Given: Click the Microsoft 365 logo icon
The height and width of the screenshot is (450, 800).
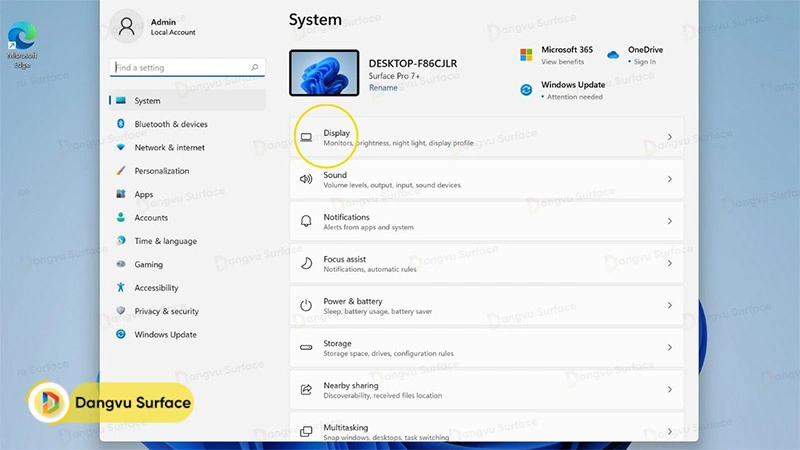Looking at the screenshot, I should coord(526,55).
